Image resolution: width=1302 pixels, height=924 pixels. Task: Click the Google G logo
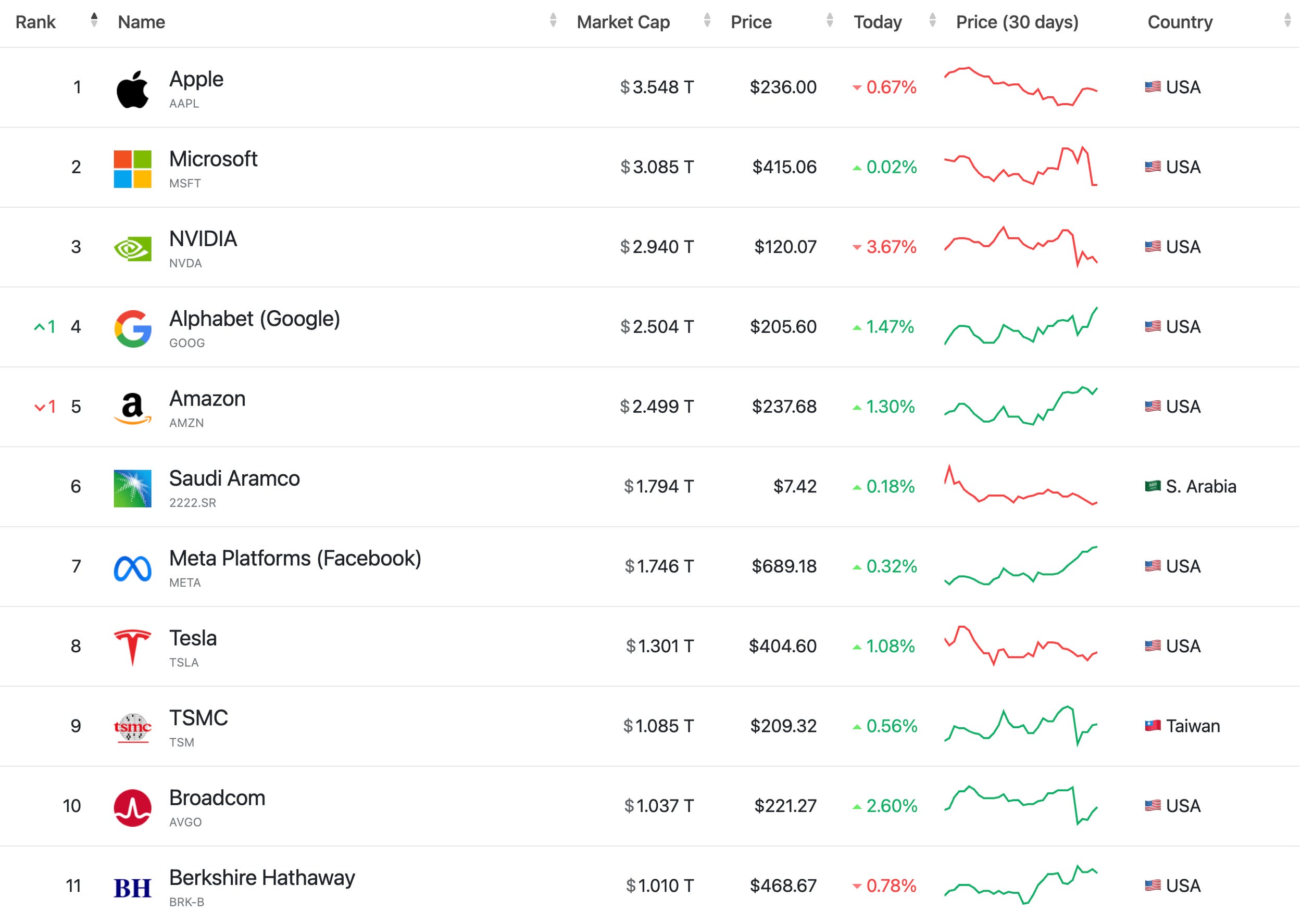coord(133,329)
